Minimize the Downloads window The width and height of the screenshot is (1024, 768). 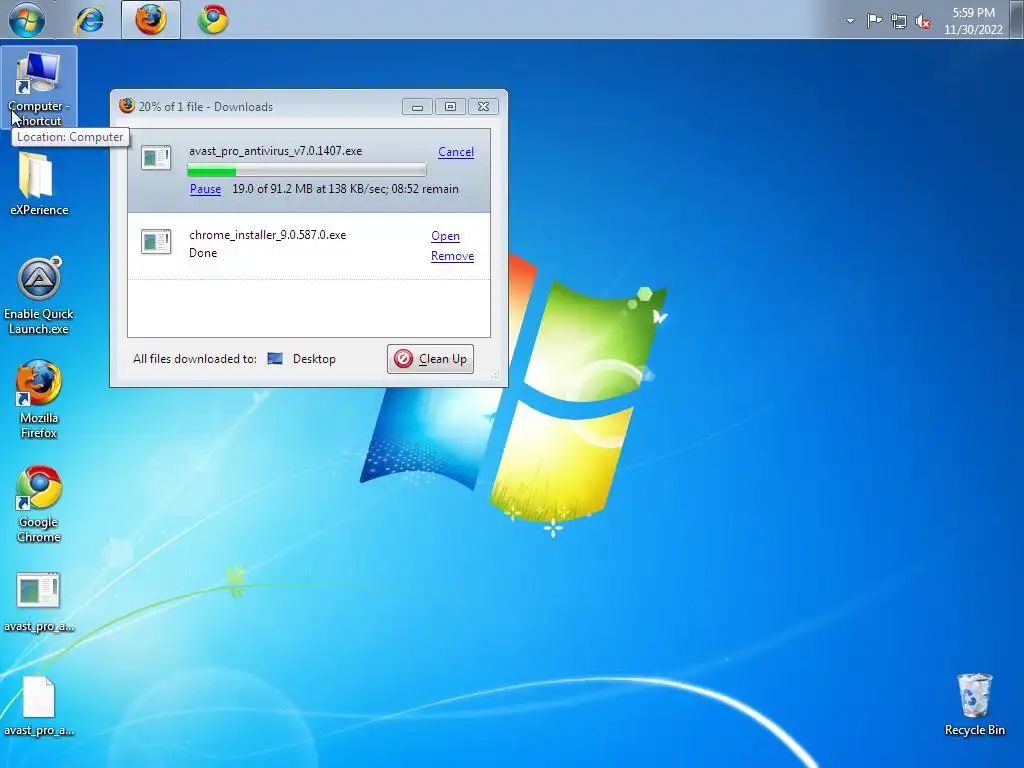(x=417, y=106)
